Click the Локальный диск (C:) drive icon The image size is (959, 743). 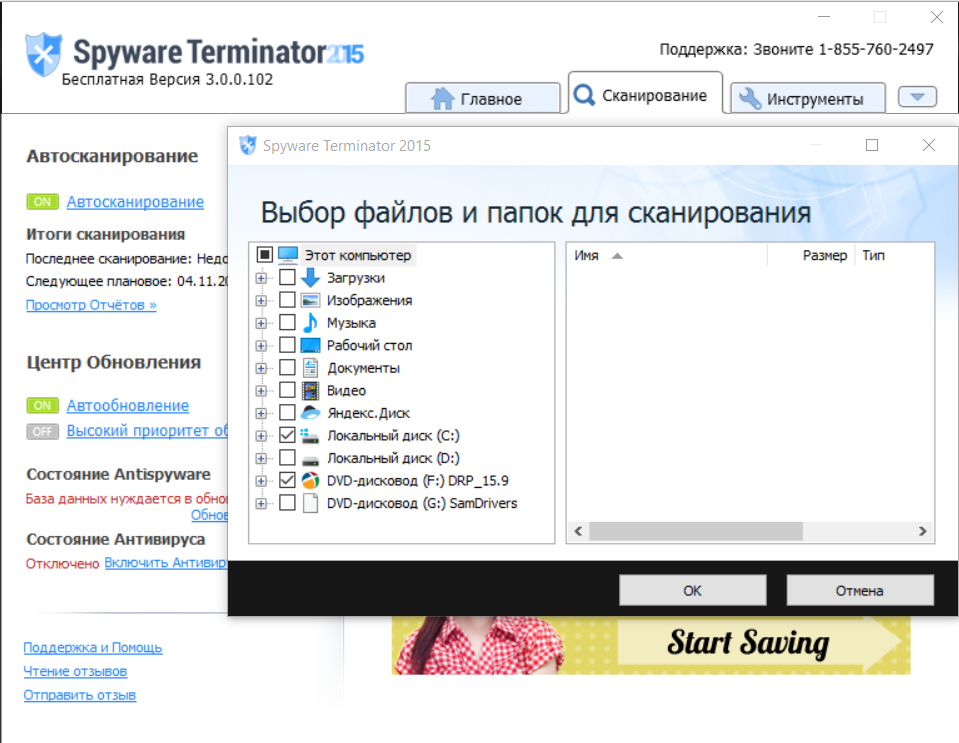(x=310, y=435)
